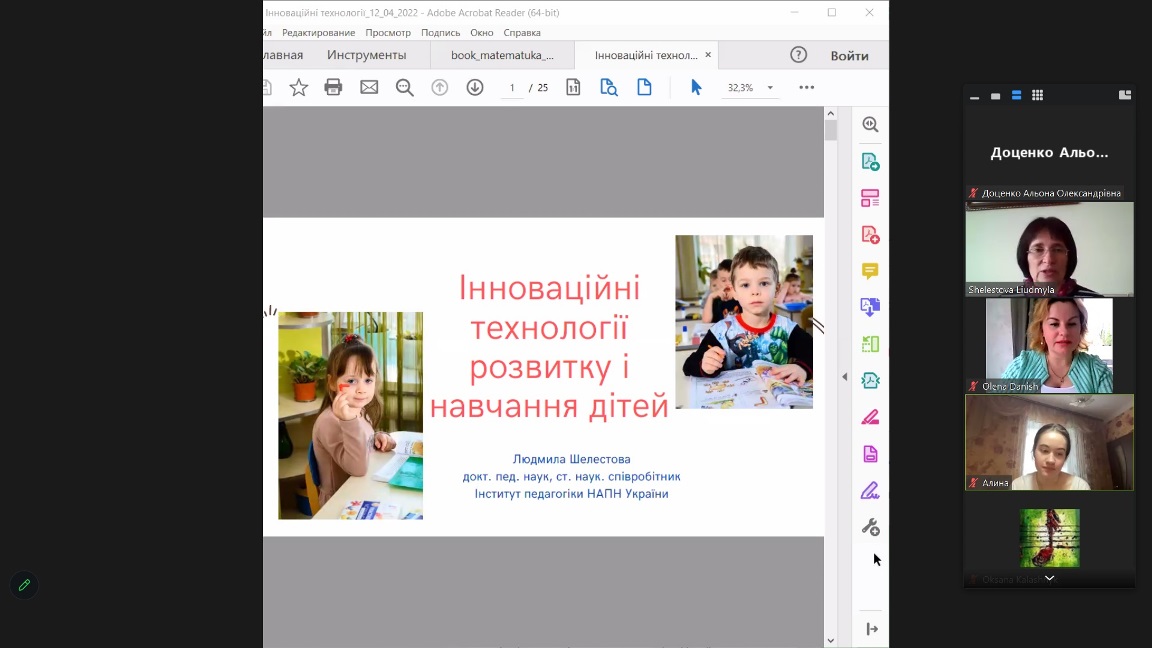Image resolution: width=1152 pixels, height=648 pixels.
Task: Open Fill and Sign pen tool
Action: pos(870,490)
